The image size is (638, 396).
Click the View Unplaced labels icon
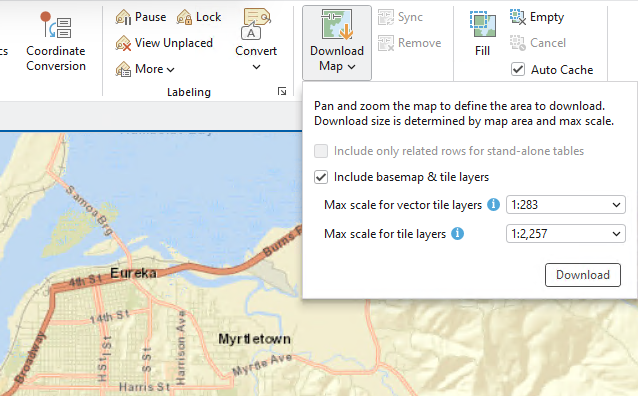pos(123,43)
